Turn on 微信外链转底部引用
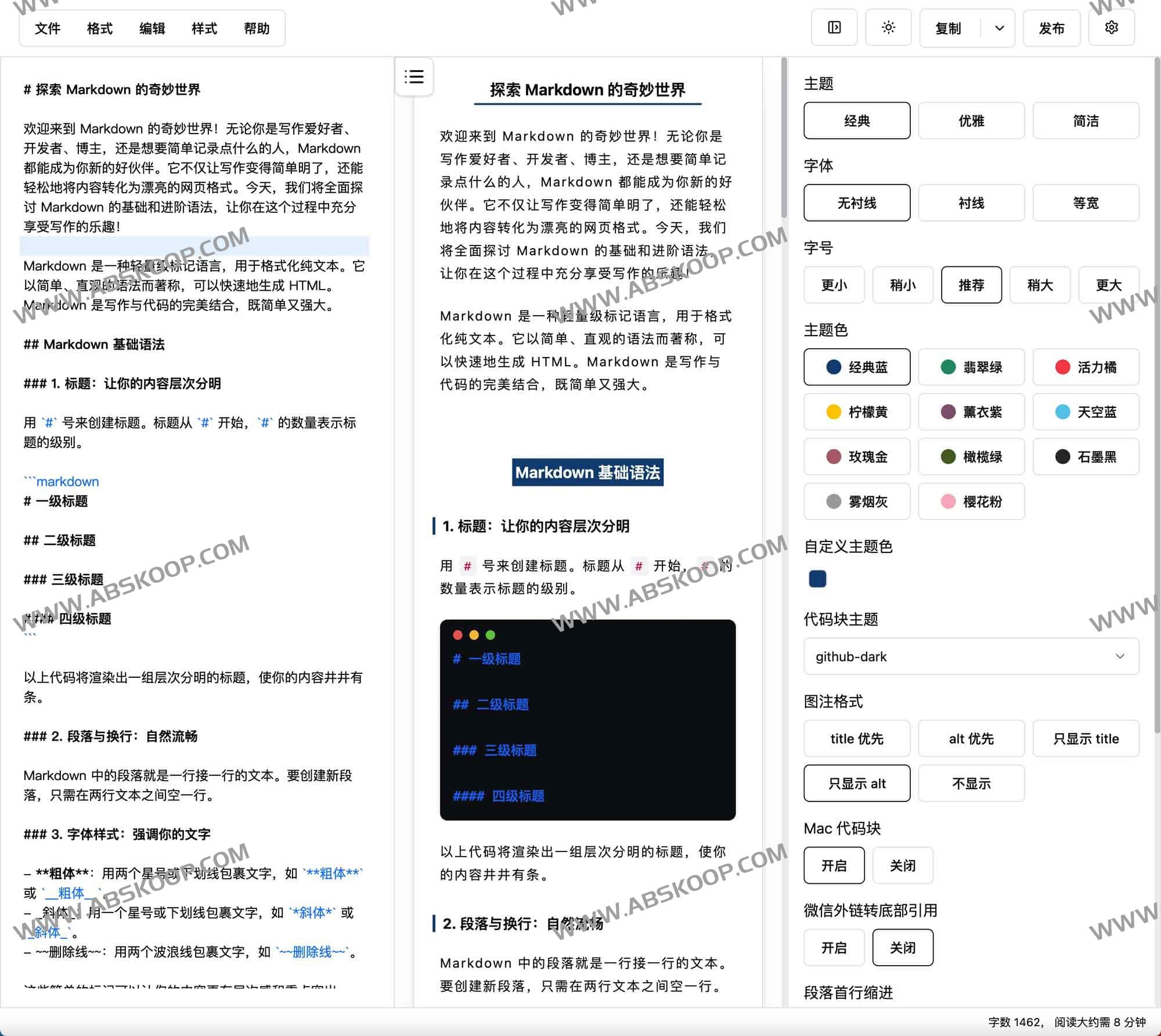The image size is (1161, 1036). tap(834, 947)
